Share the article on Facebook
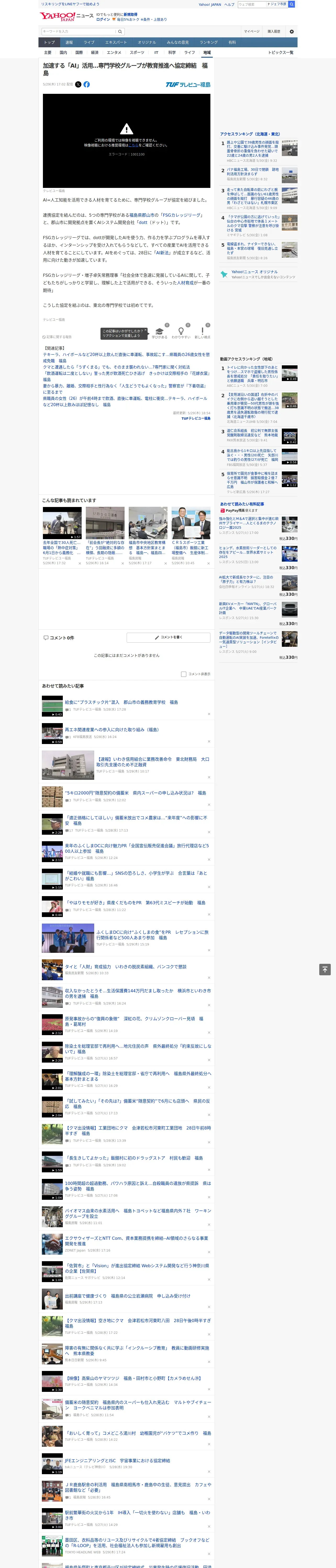The width and height of the screenshot is (336, 1568). click(x=87, y=85)
